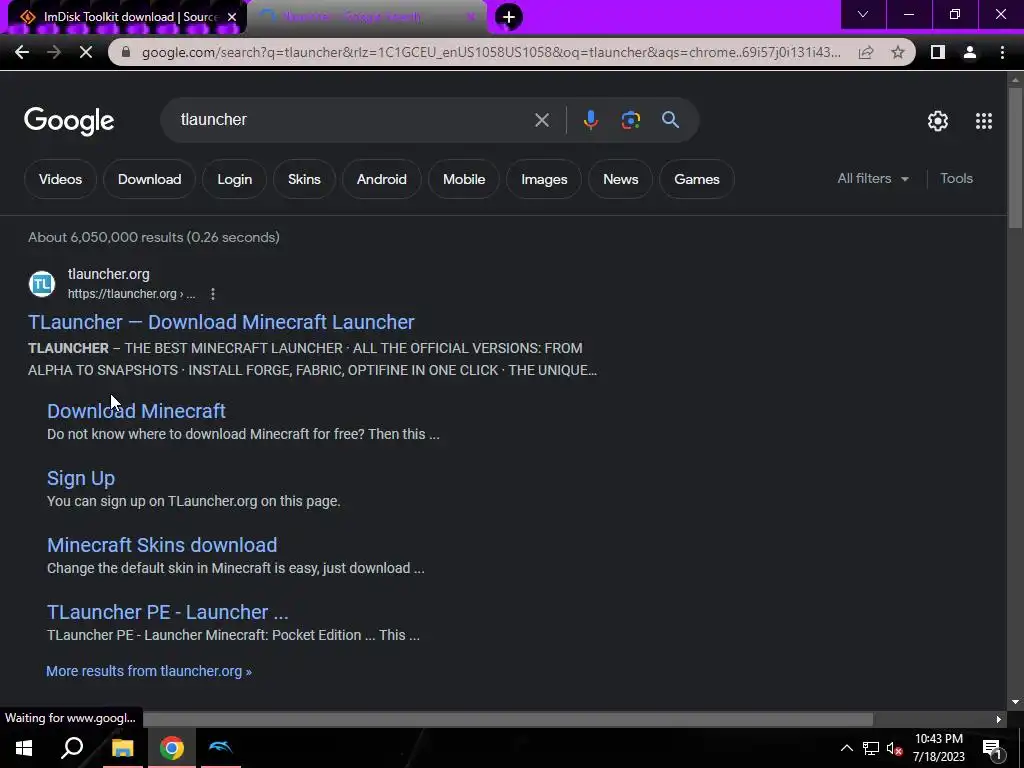Image resolution: width=1024 pixels, height=768 pixels.
Task: Open the Download Minecraft sitelink
Action: [x=136, y=411]
